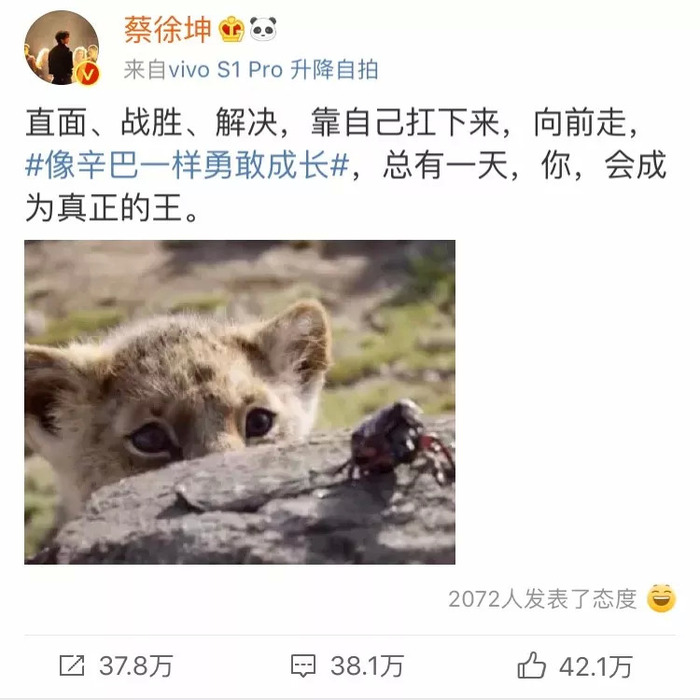700x700 pixels.
Task: Open the 蔡徐坤 username link
Action: (167, 30)
